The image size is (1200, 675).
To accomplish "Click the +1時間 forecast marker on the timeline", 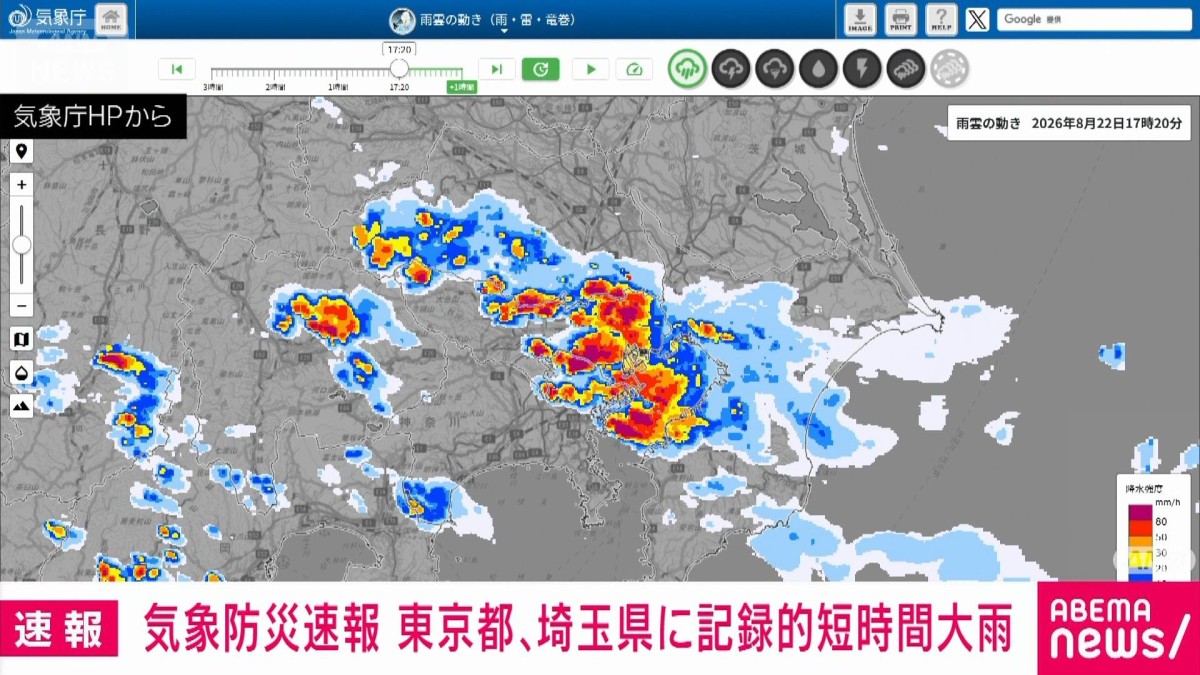I will point(461,87).
